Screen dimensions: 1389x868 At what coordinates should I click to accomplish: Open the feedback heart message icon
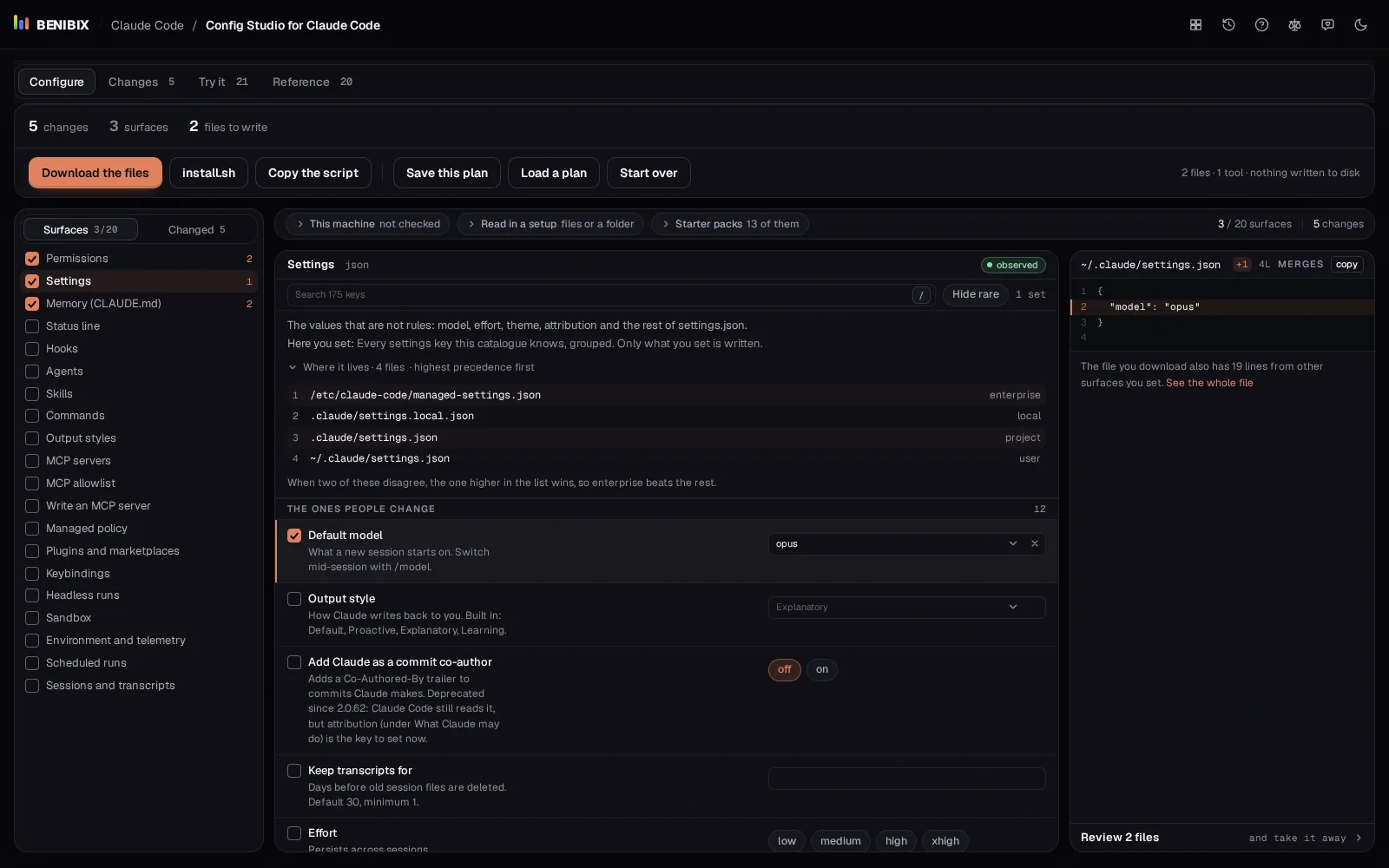[x=1327, y=25]
